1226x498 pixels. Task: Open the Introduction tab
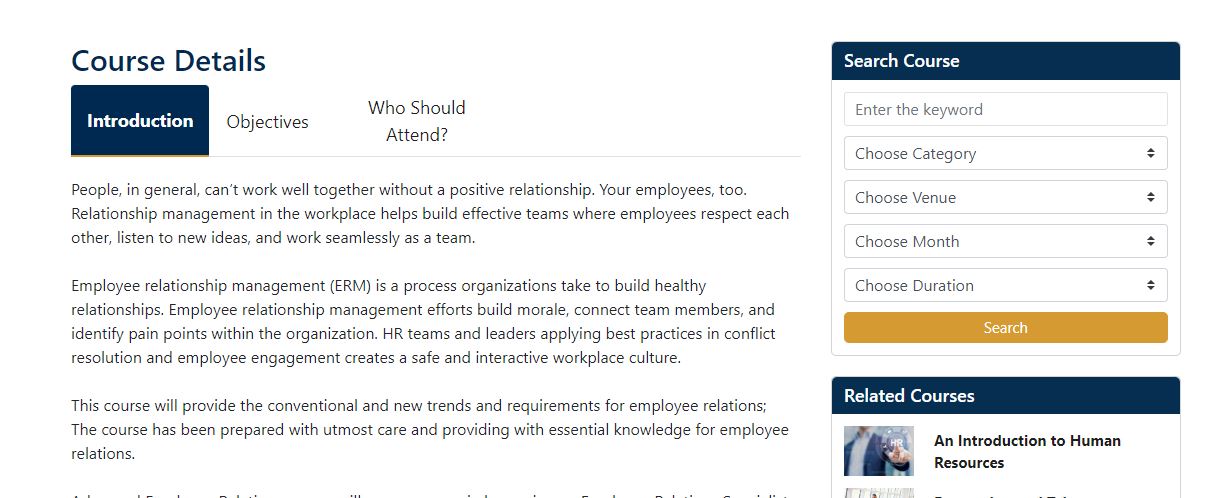coord(140,121)
